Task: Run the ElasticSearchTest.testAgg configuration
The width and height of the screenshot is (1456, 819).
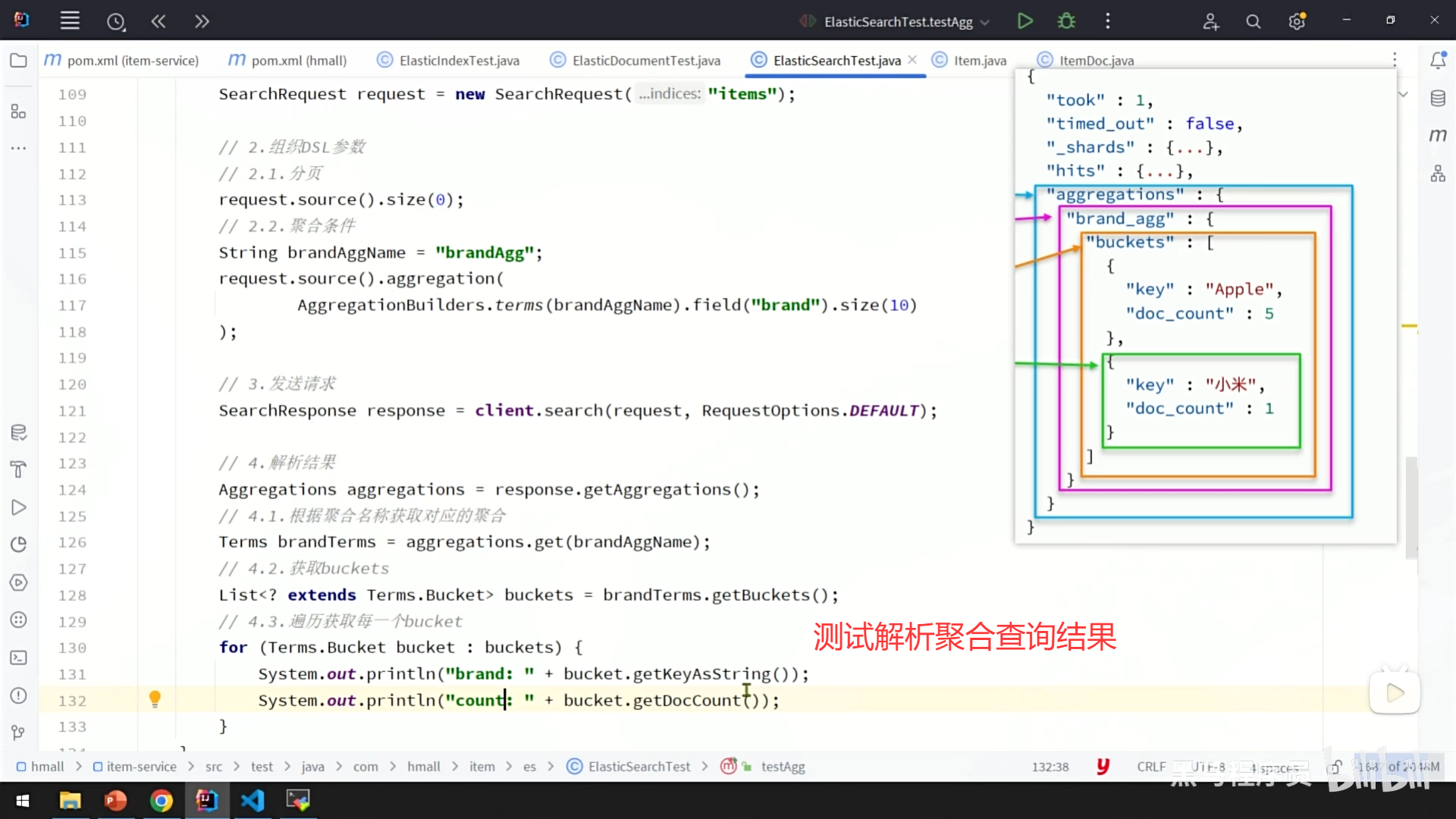Action: tap(1025, 21)
